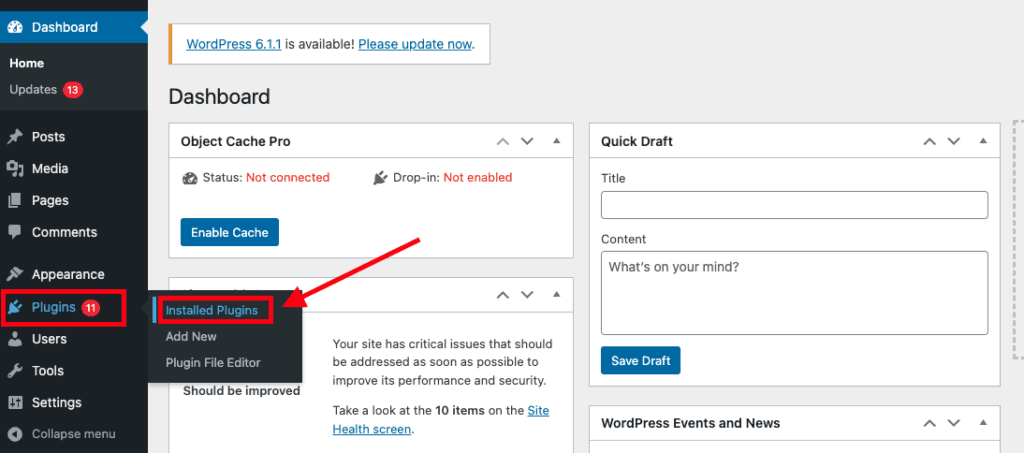Move Quick Draft widget down

[x=953, y=141]
